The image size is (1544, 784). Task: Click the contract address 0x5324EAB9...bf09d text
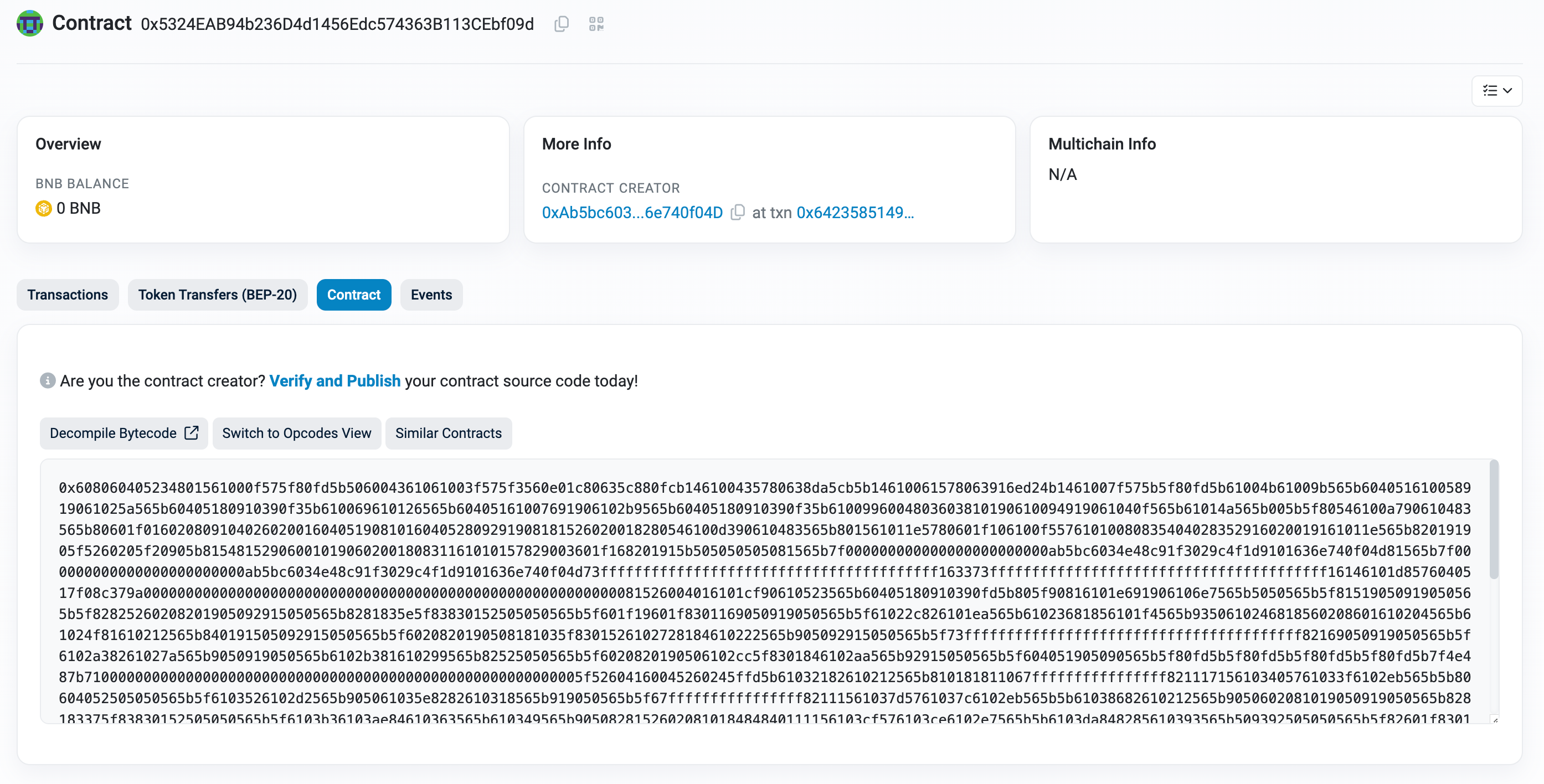click(337, 24)
